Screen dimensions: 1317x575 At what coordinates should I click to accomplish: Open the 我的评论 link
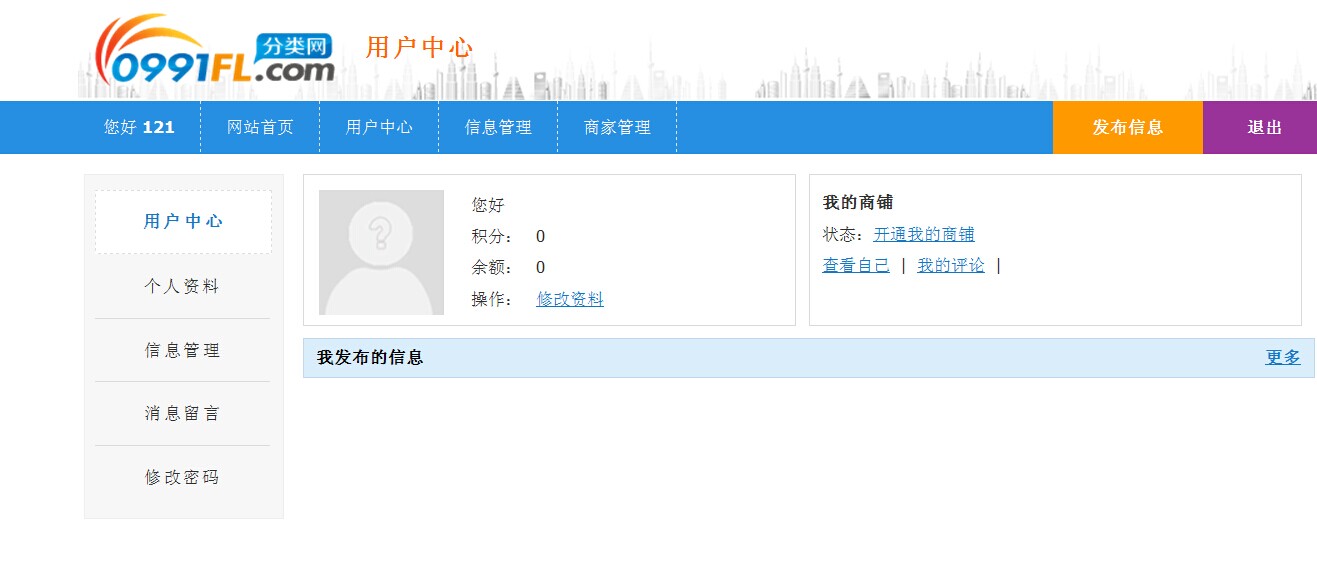[x=951, y=265]
